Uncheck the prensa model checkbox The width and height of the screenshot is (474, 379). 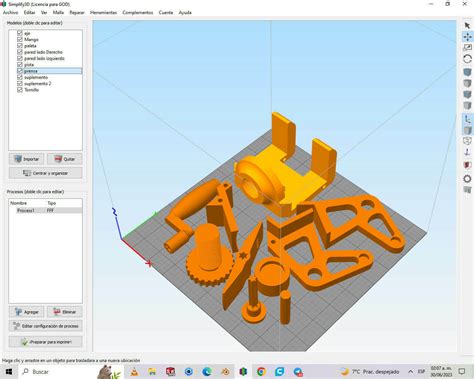(x=20, y=71)
